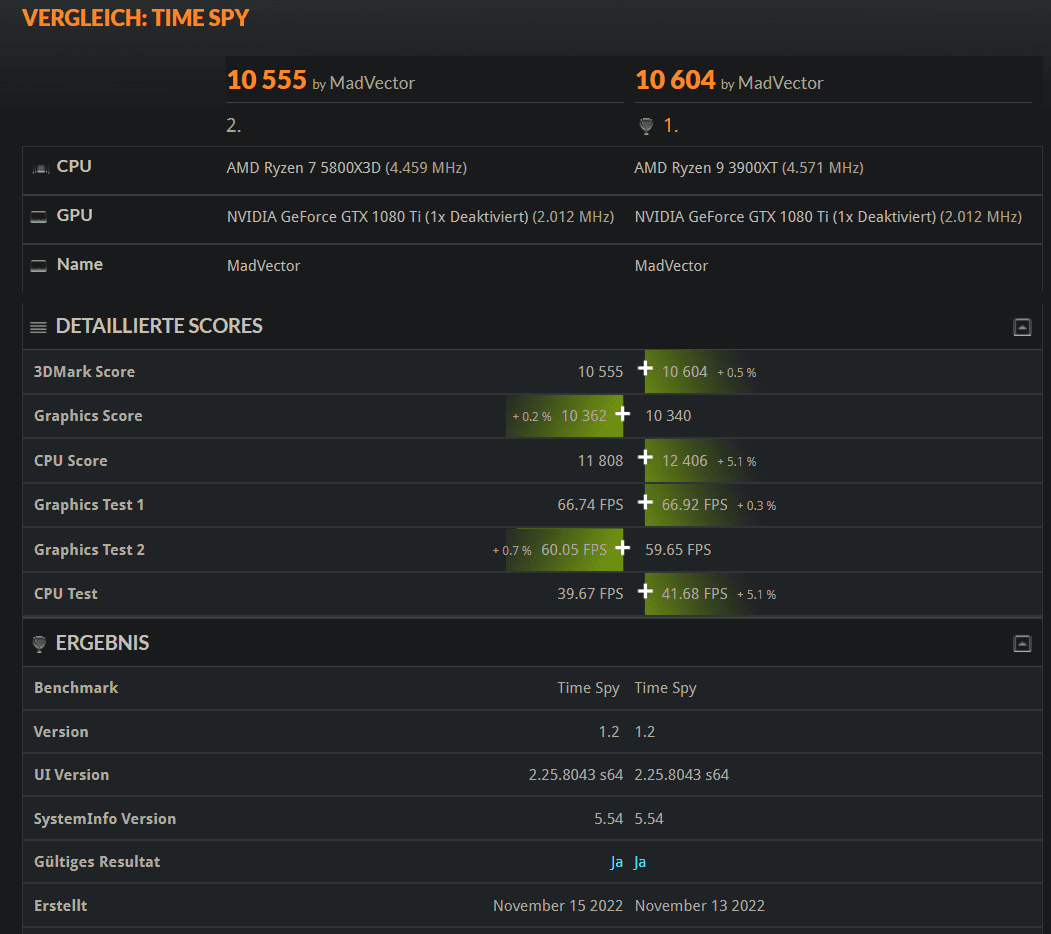Image resolution: width=1051 pixels, height=934 pixels.
Task: Select AMD Ryzen 7 5800X3D (4.459 MHz) text
Action: pyautogui.click(x=347, y=168)
